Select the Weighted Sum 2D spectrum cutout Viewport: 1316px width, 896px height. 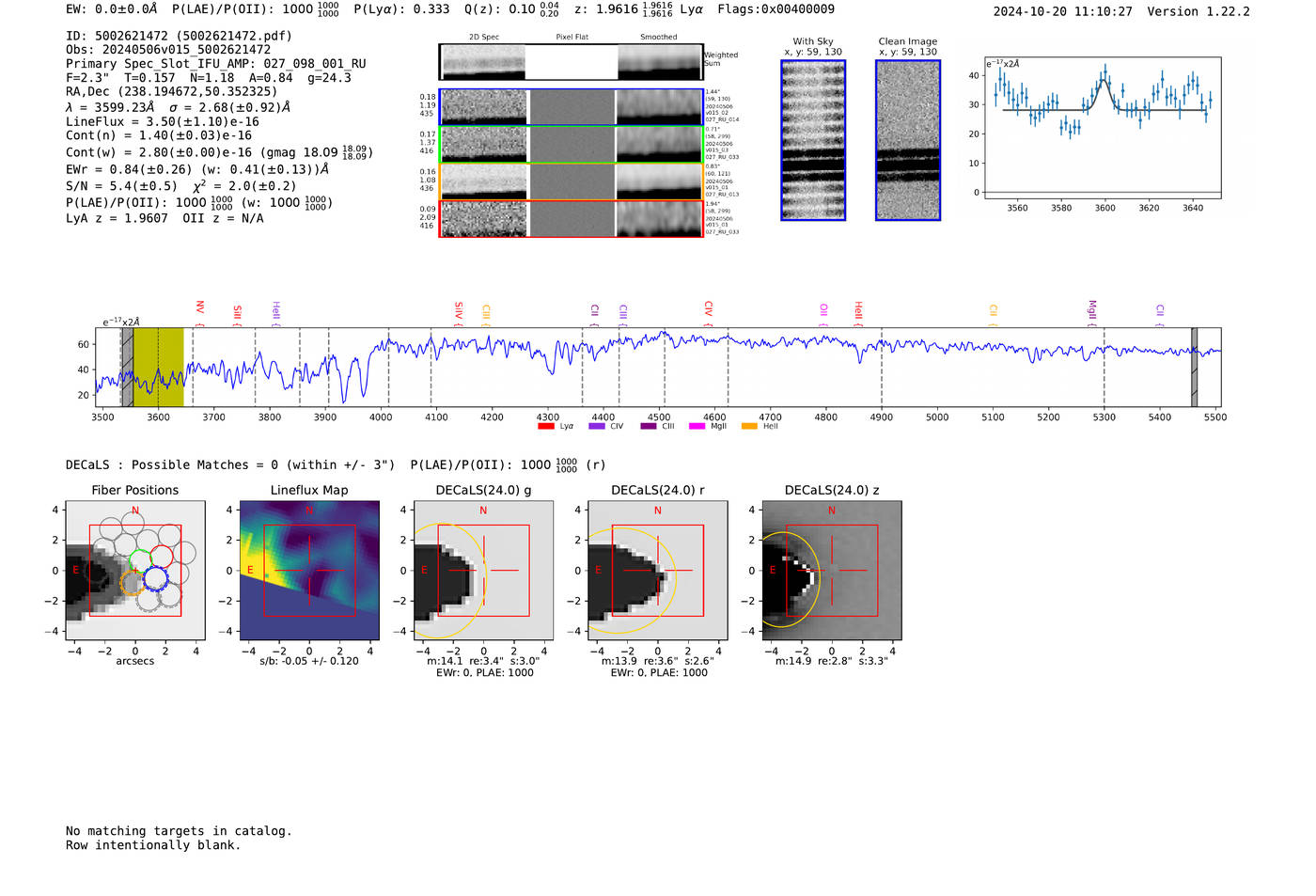point(483,62)
